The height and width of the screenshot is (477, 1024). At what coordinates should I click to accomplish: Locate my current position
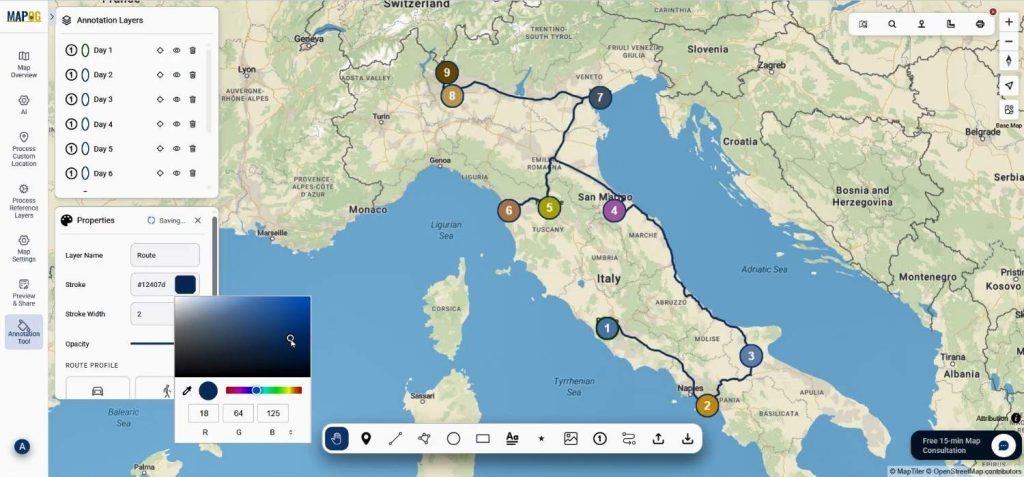[x=1009, y=85]
